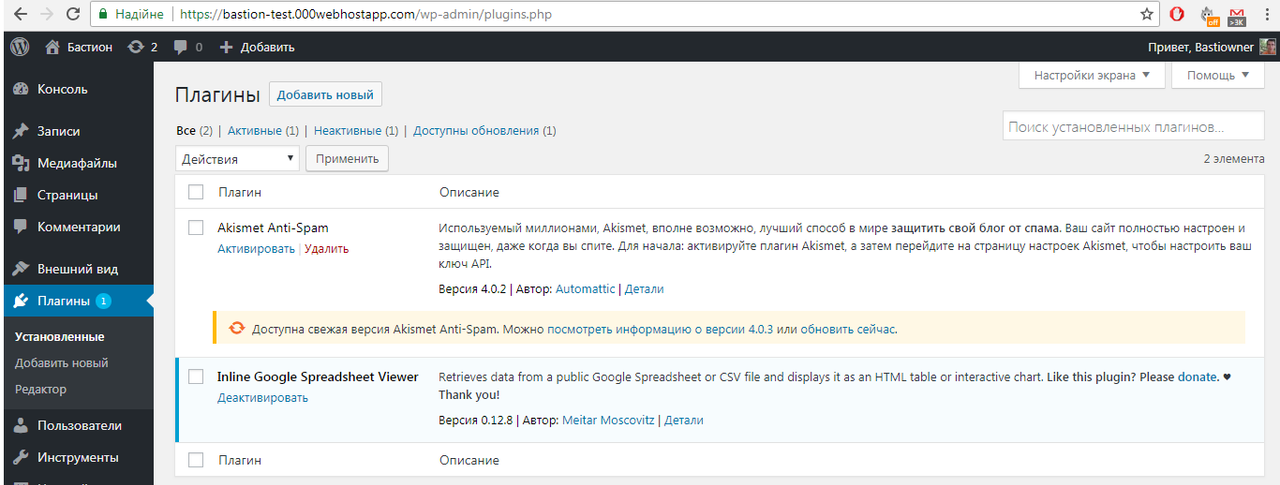Tick the Inline Google Spreadsheet Viewer checkbox
Image resolution: width=1280 pixels, height=485 pixels.
click(x=196, y=377)
